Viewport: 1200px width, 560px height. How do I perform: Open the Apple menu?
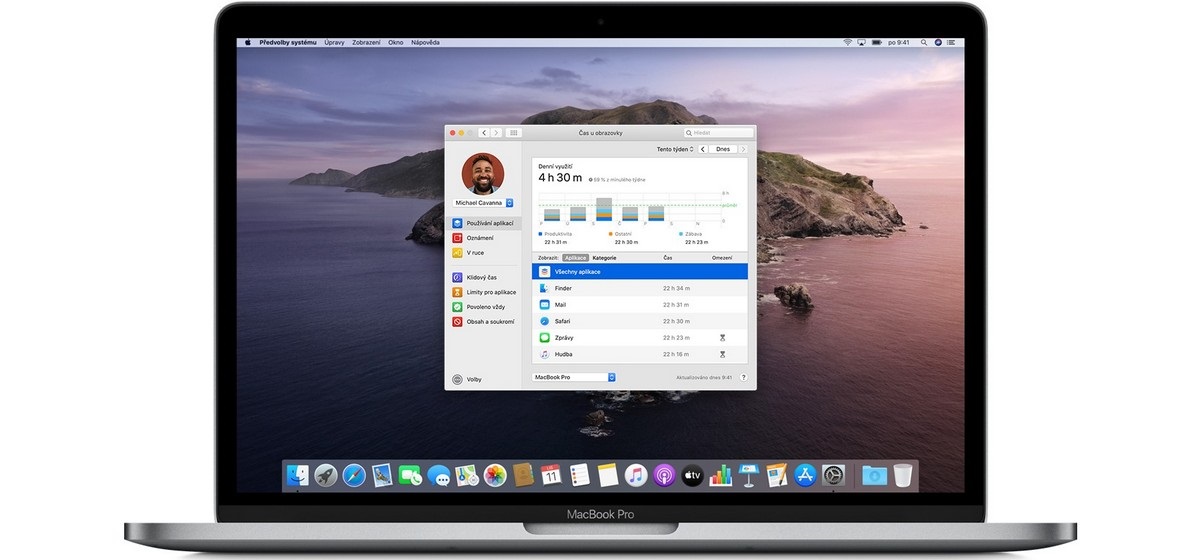(246, 42)
